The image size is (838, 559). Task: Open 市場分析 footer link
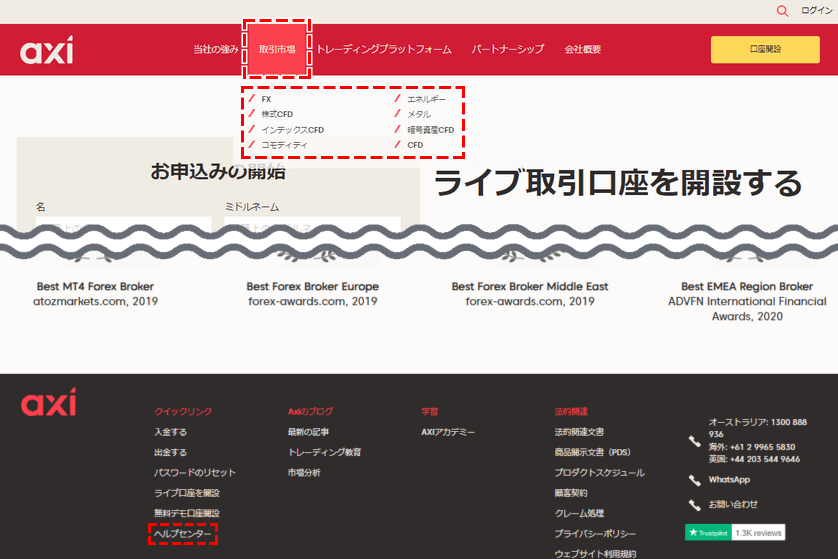click(304, 472)
